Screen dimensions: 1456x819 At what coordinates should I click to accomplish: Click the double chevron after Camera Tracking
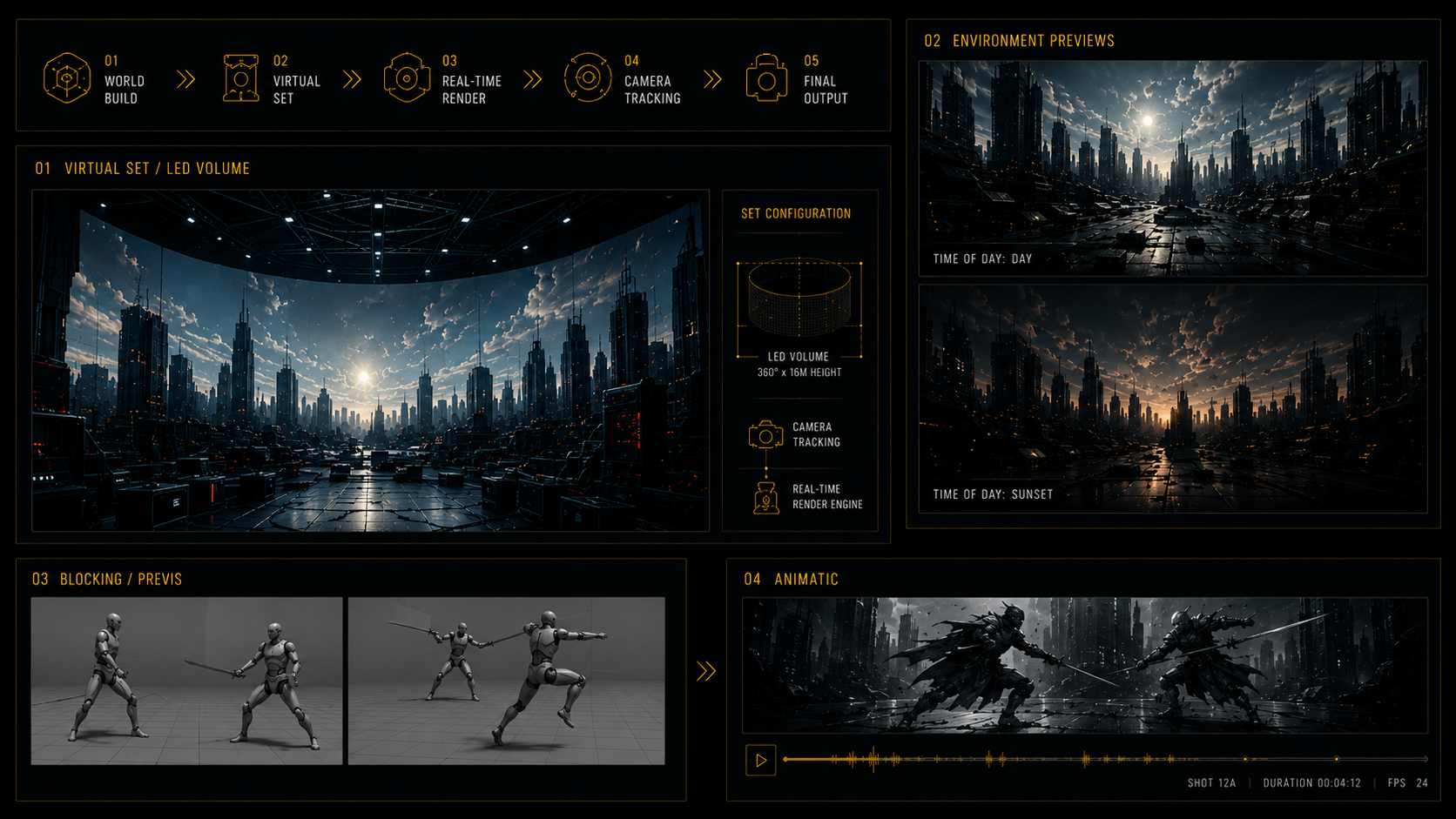coord(713,80)
